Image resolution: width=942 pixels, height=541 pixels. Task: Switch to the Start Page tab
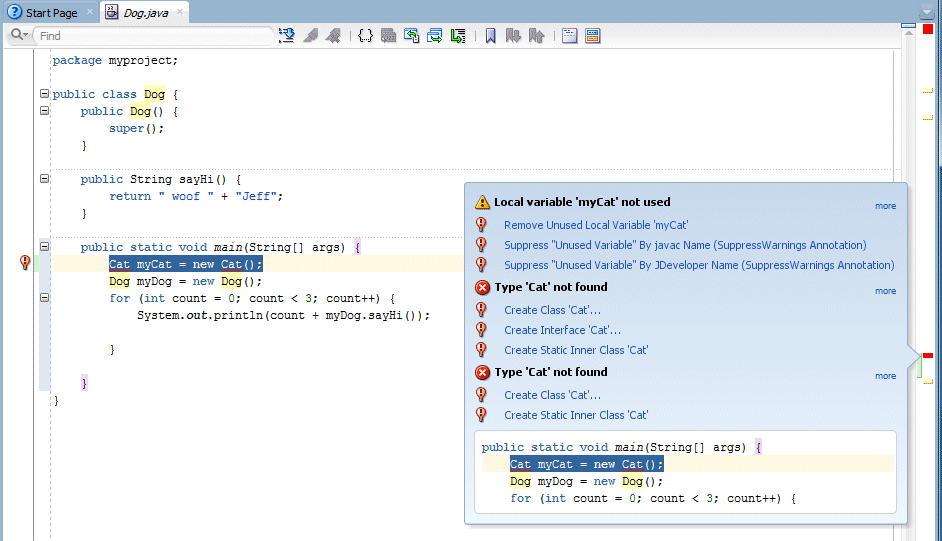point(51,13)
